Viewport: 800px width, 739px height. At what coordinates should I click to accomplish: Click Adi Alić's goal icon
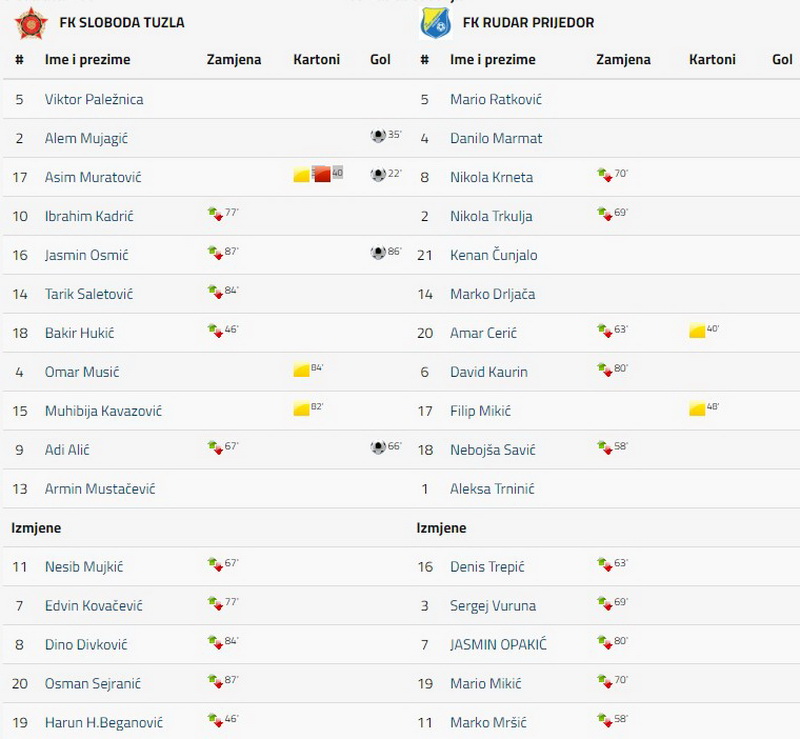(378, 448)
